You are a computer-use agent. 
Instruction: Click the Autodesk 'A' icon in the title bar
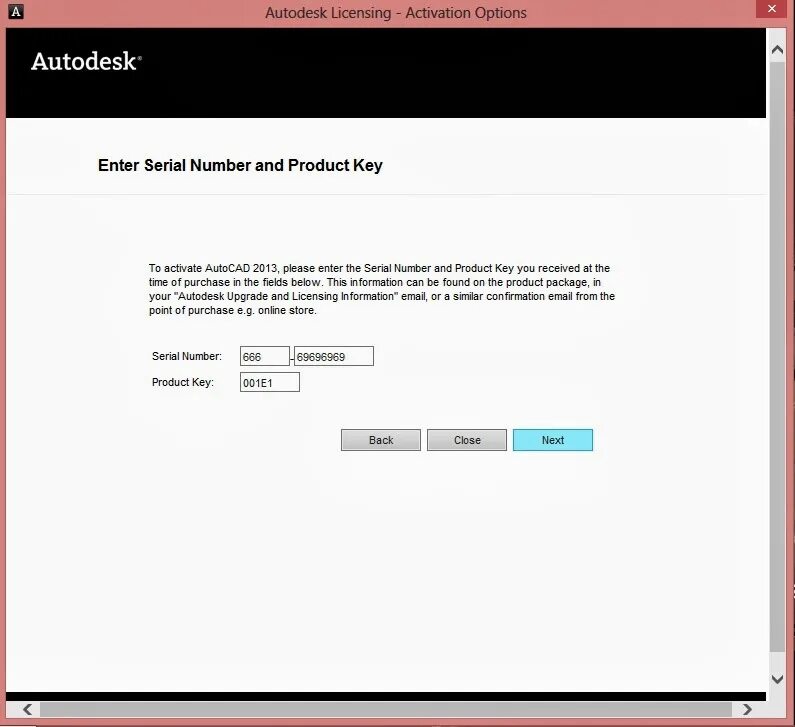[16, 12]
